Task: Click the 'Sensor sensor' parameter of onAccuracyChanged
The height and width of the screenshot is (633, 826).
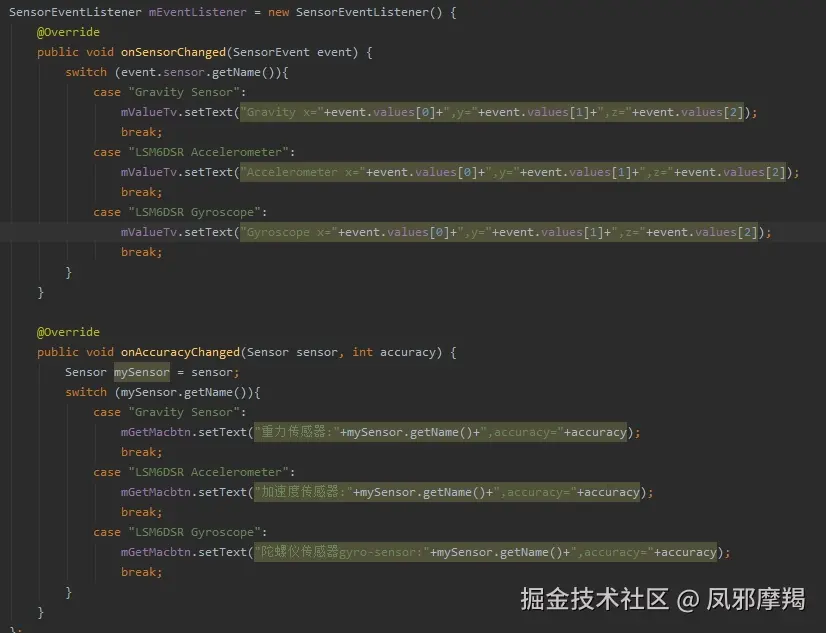Action: (x=292, y=352)
